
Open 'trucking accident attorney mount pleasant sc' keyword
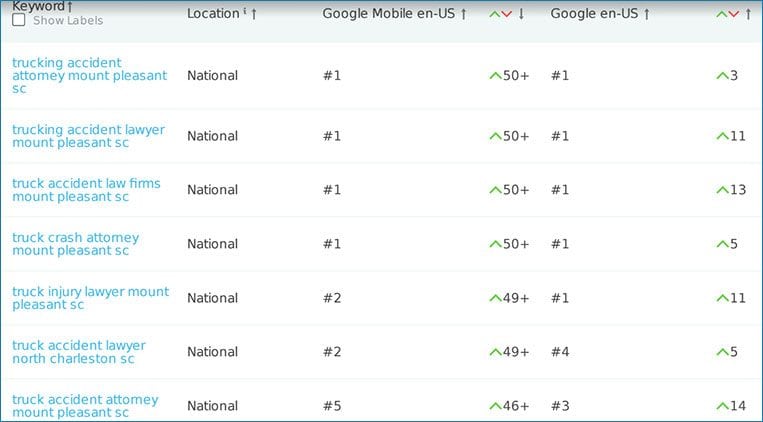[90, 75]
